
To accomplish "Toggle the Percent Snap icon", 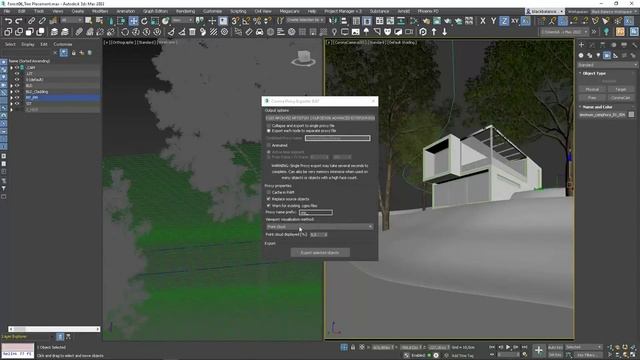I will coord(257,20).
